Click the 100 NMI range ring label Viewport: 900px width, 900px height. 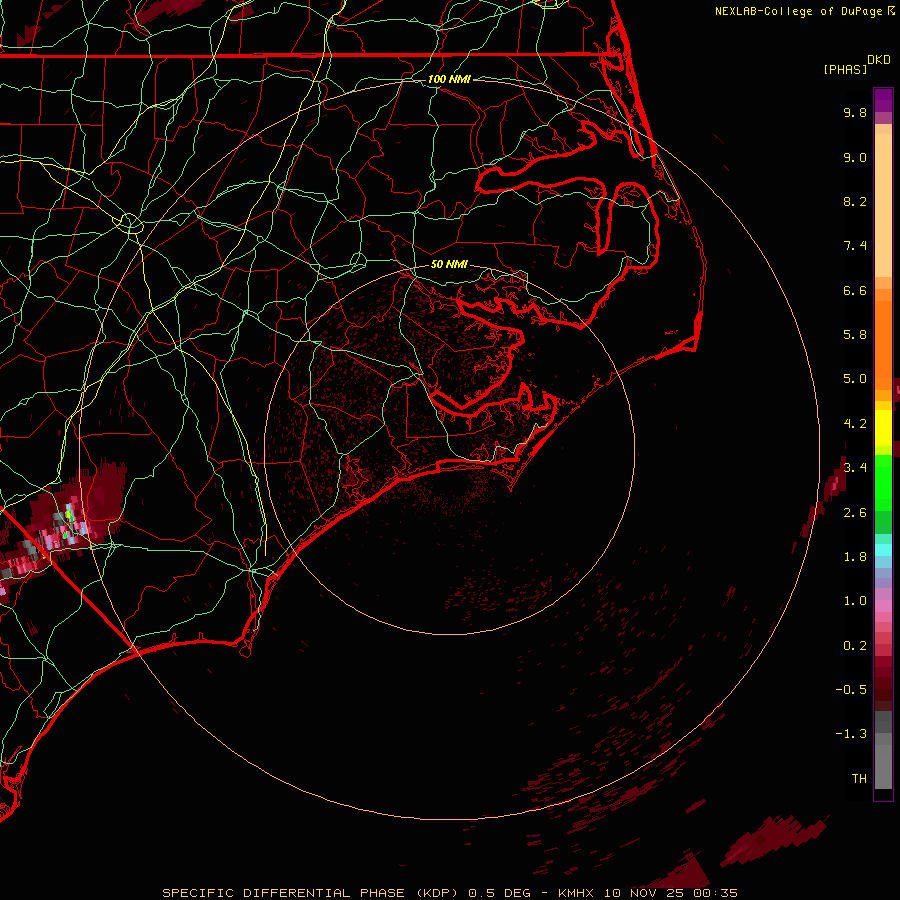(x=449, y=79)
